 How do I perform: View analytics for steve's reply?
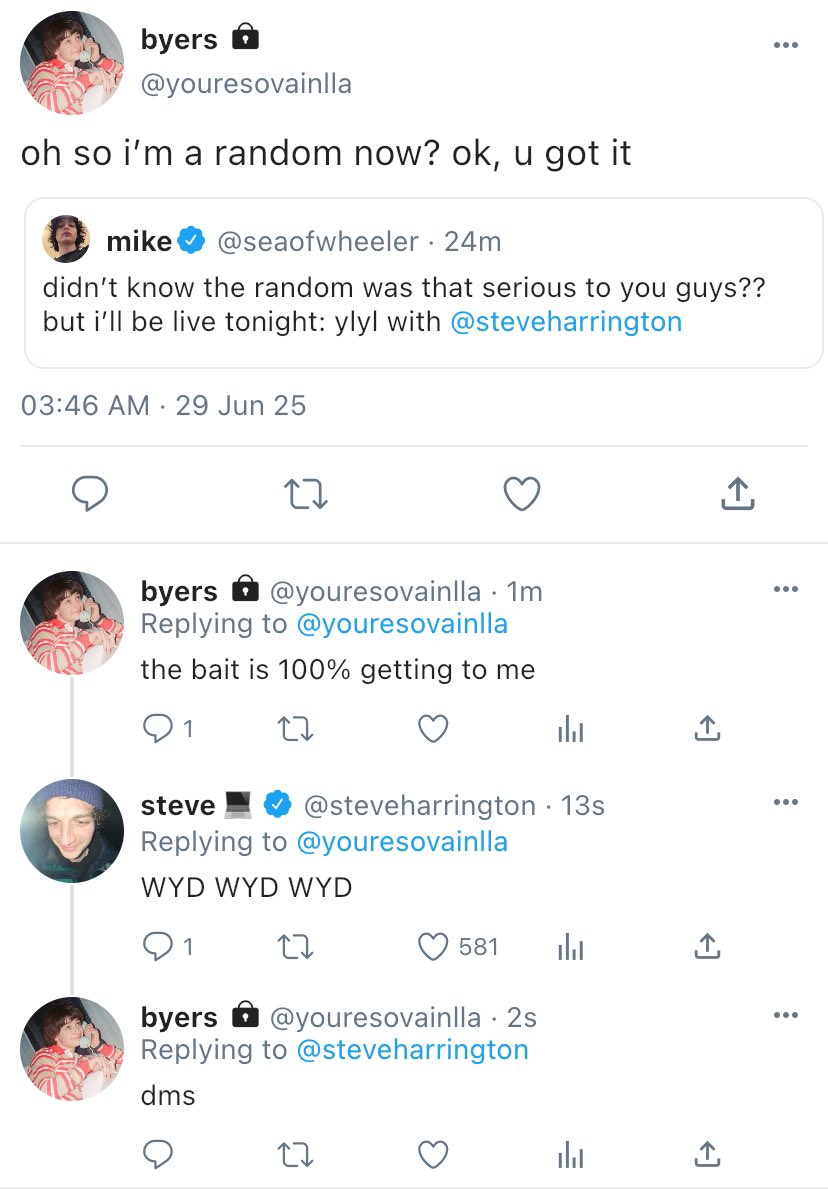coord(570,946)
